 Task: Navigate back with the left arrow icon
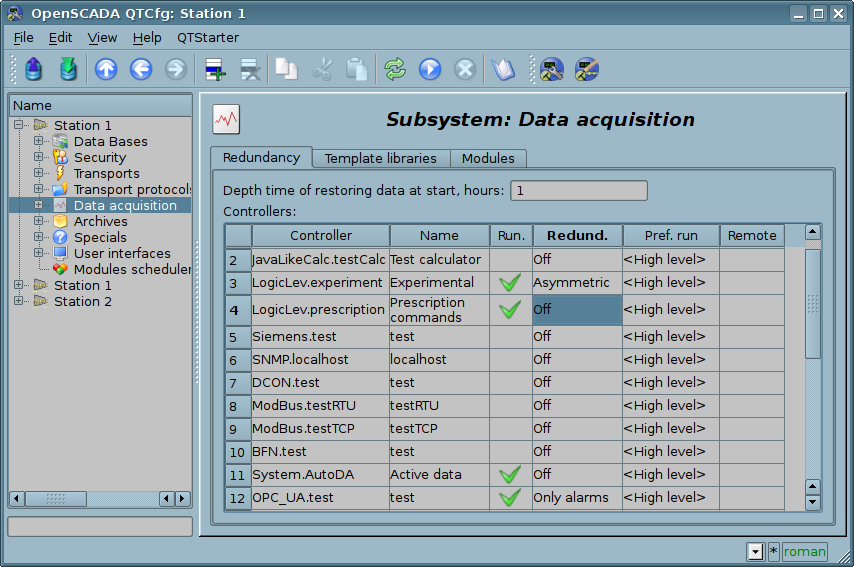[x=141, y=70]
